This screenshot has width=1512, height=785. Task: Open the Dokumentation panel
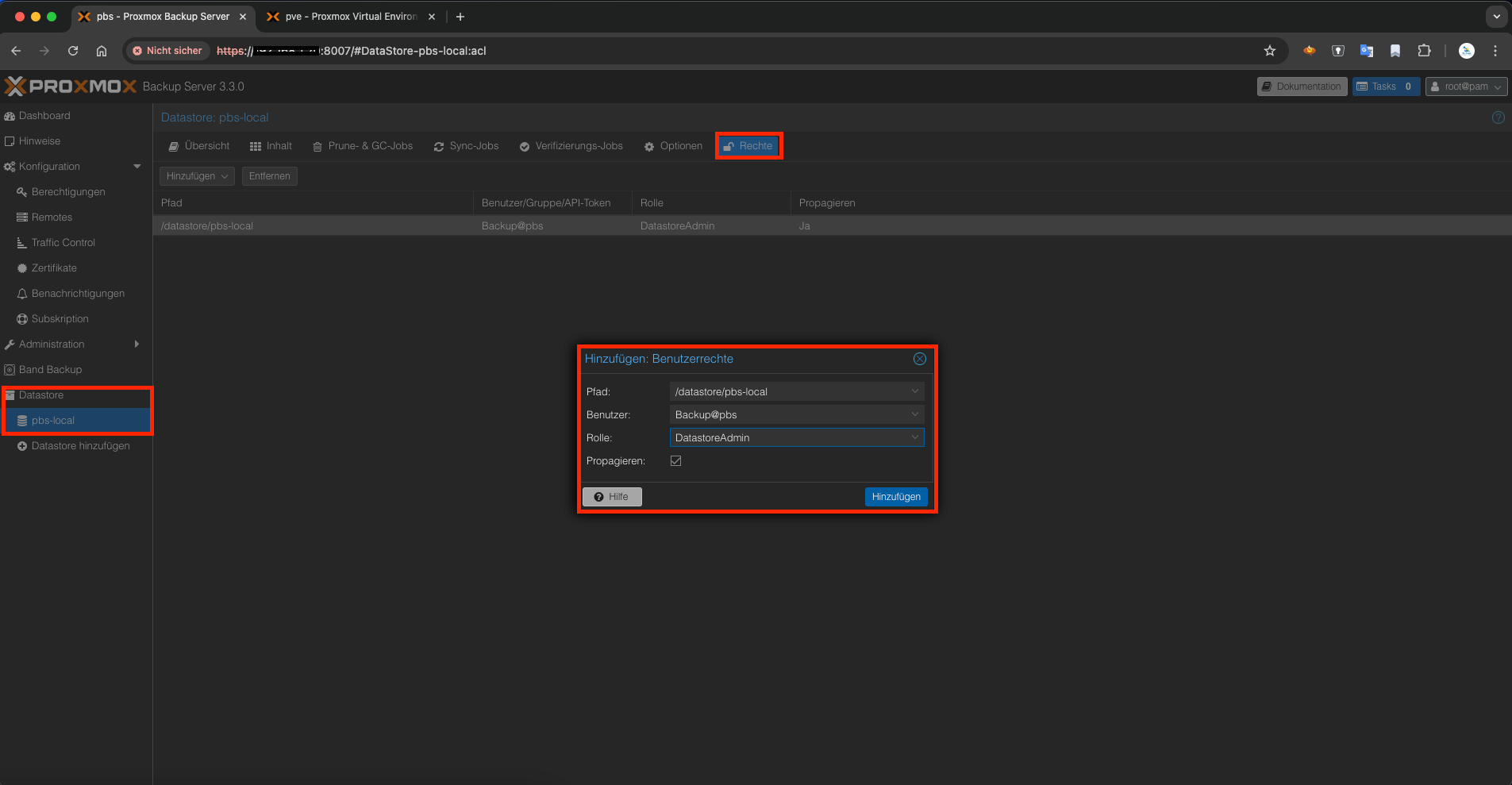[1301, 86]
